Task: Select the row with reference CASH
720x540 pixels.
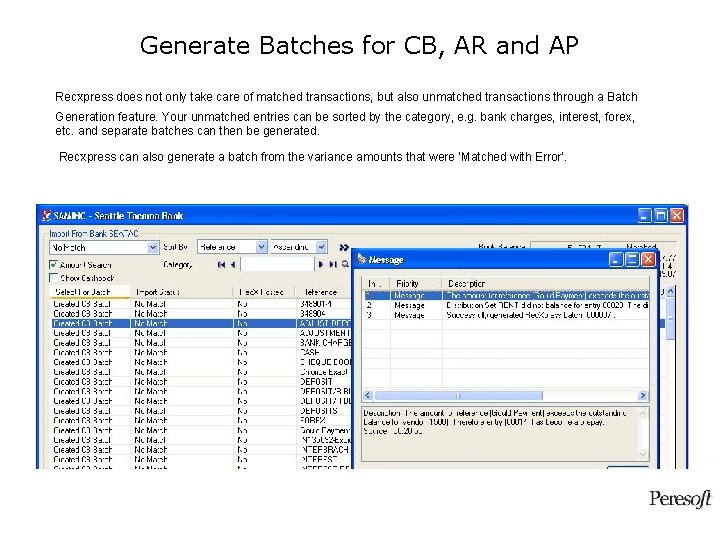Action: point(200,352)
